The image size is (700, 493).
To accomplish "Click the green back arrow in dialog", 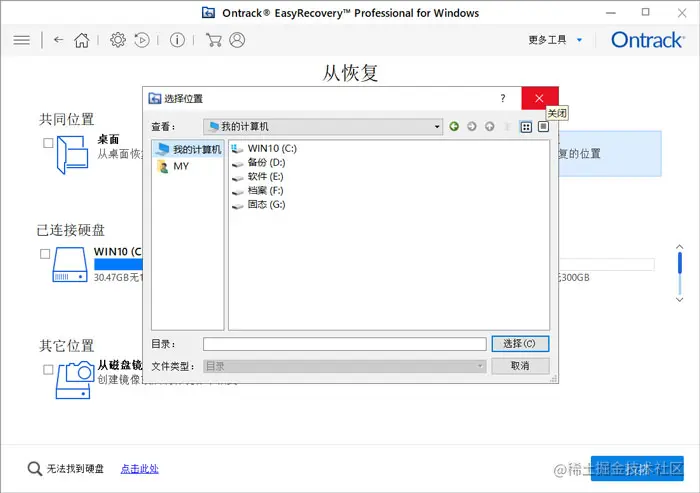I will pos(454,127).
